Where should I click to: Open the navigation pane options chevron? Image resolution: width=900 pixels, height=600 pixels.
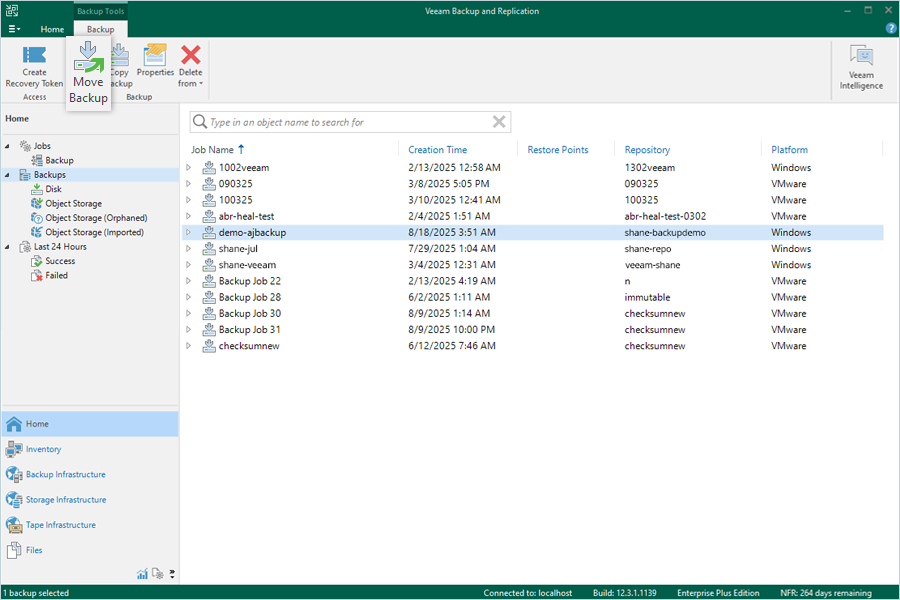172,574
